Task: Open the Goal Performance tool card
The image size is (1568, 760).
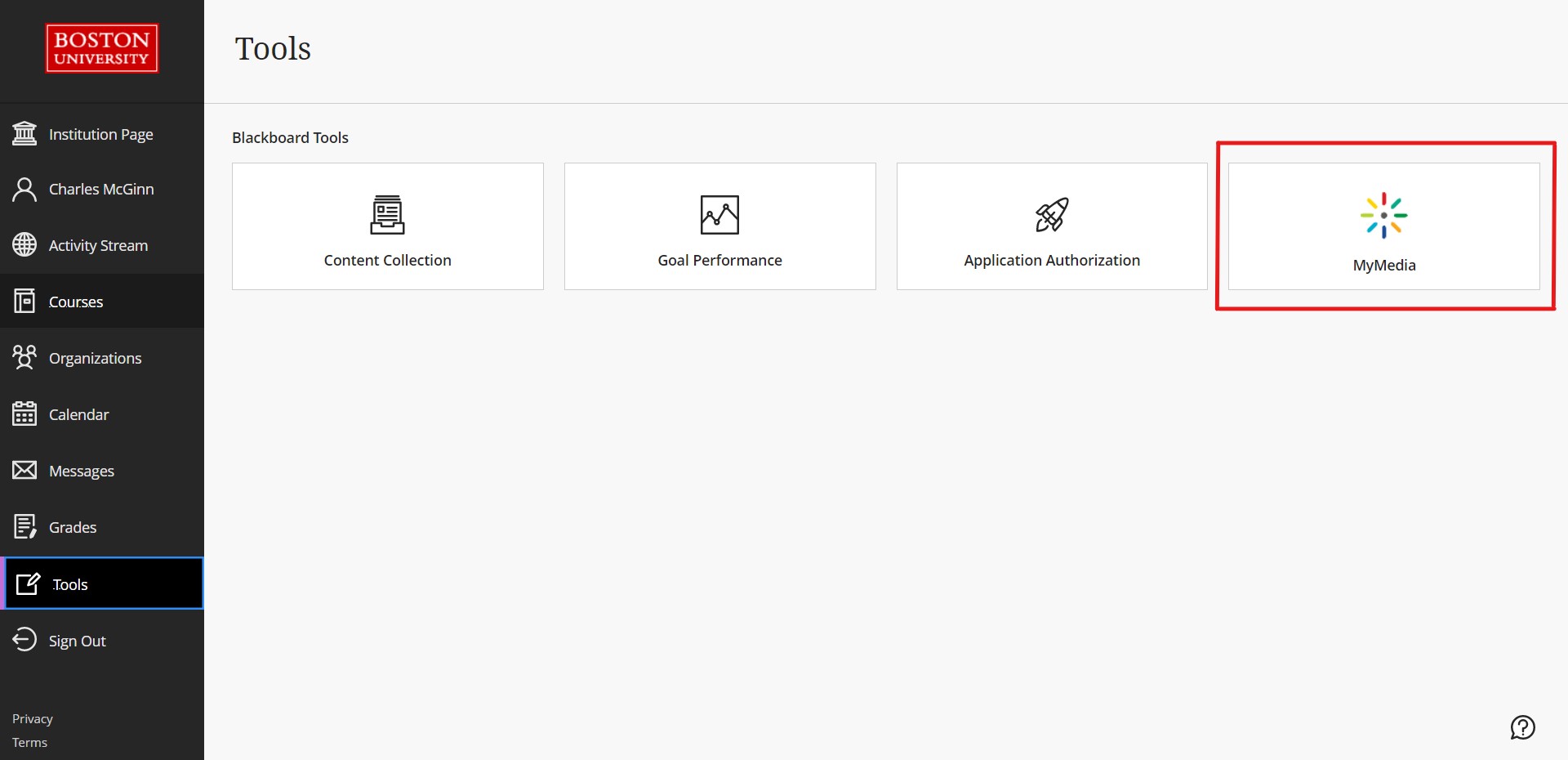Action: point(720,226)
